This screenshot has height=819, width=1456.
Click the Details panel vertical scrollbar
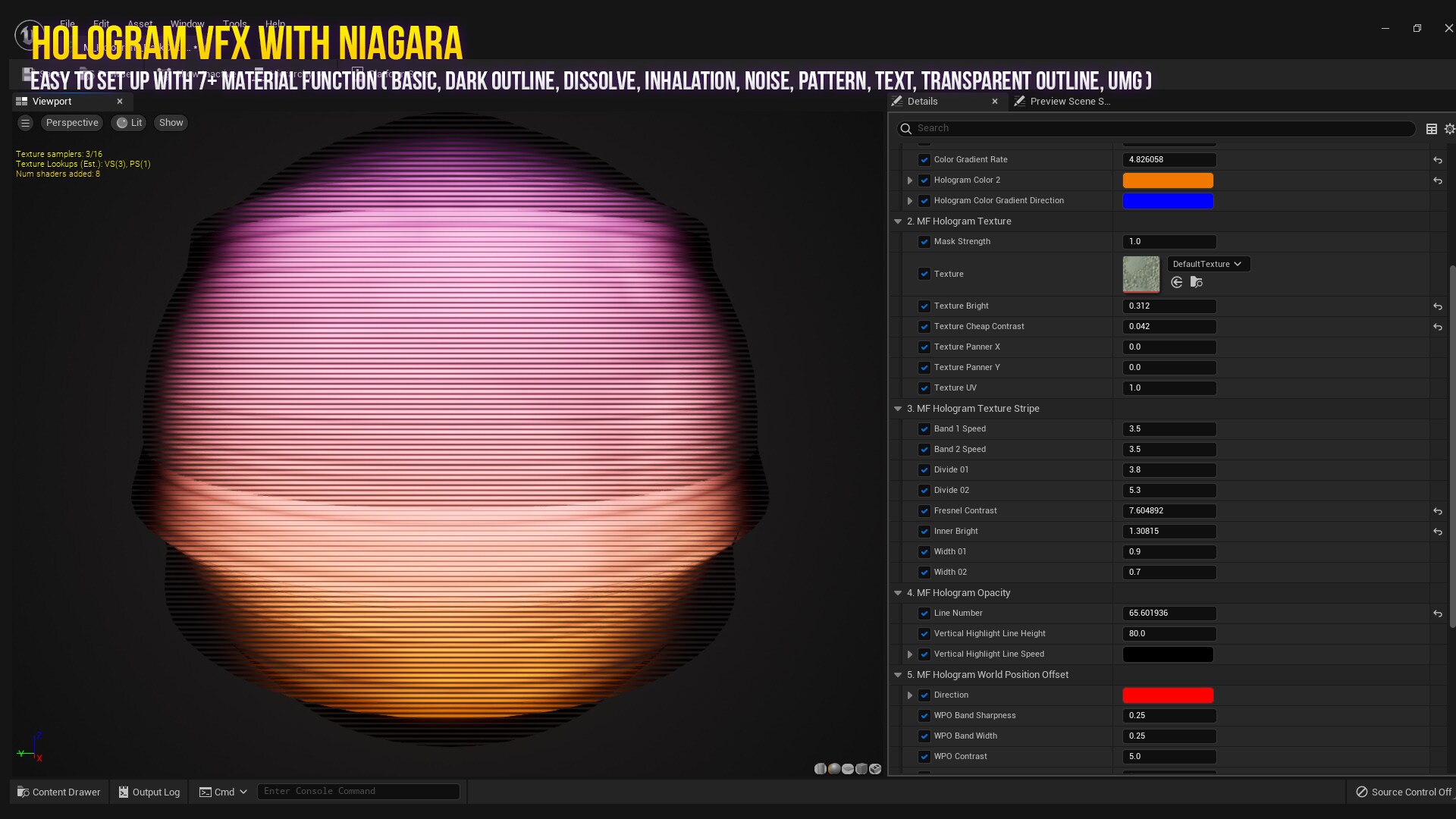[x=1452, y=446]
